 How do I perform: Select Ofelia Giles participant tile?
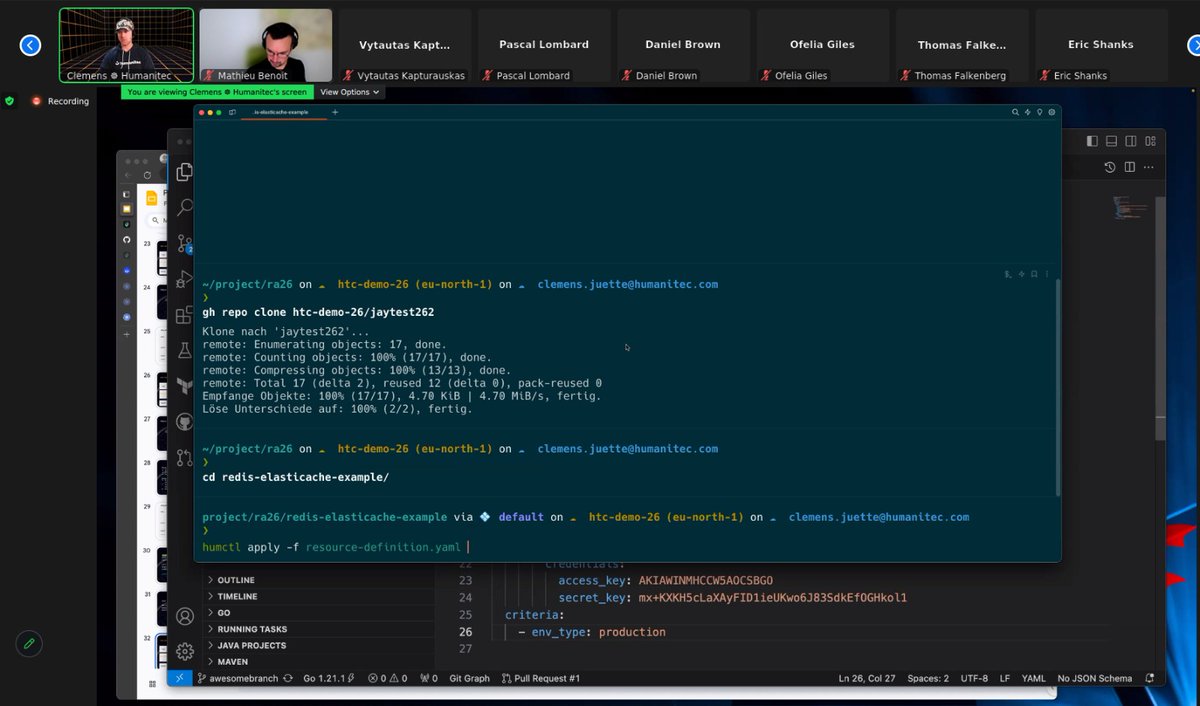pyautogui.click(x=822, y=45)
